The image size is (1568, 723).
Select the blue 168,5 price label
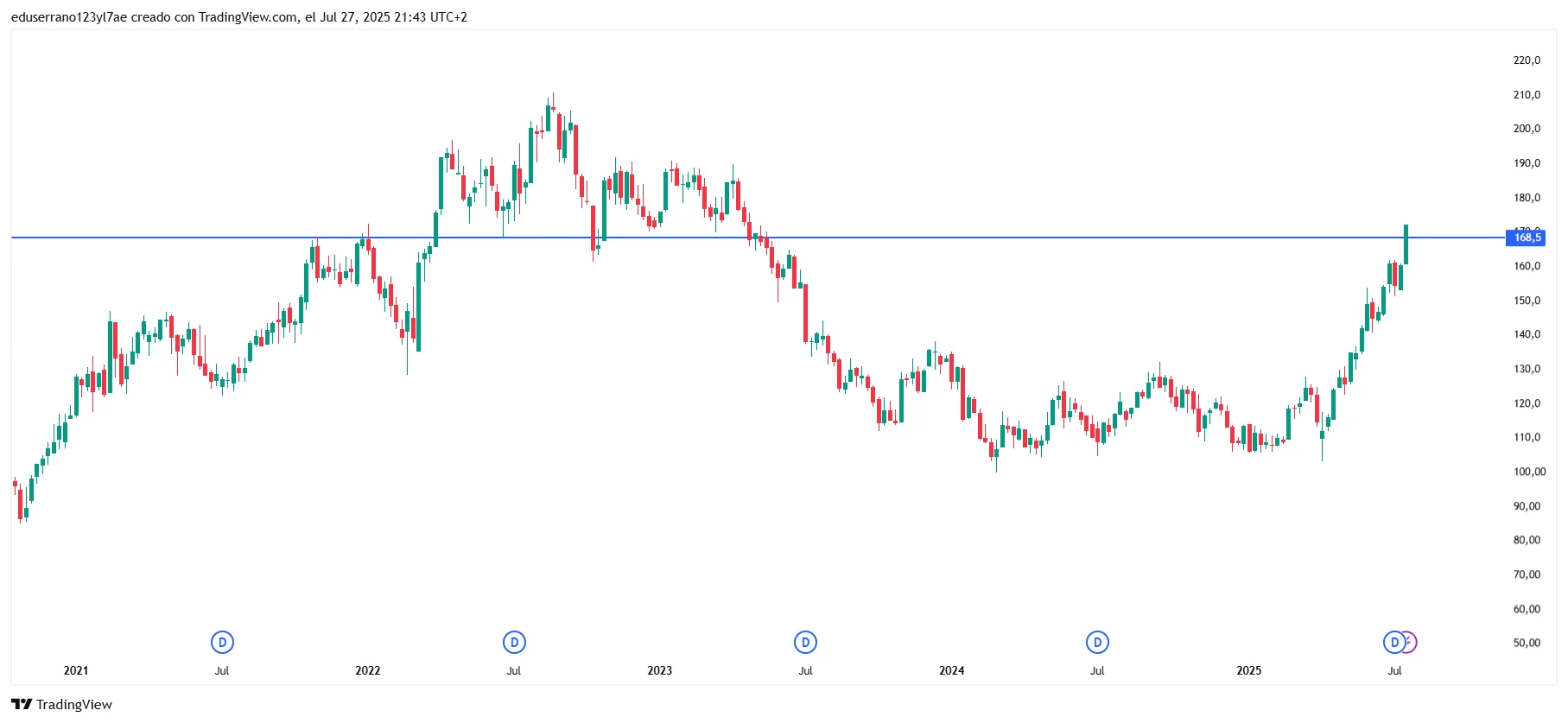point(1526,238)
